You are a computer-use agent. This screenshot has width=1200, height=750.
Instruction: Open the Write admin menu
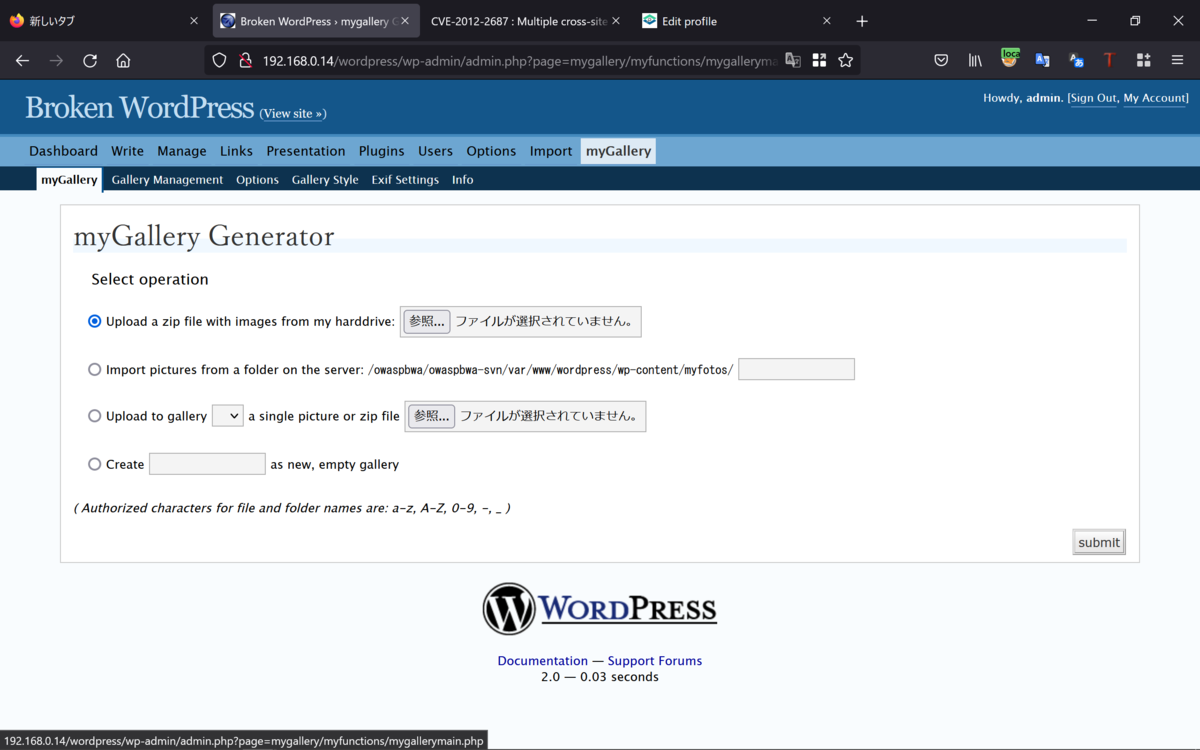click(x=127, y=151)
